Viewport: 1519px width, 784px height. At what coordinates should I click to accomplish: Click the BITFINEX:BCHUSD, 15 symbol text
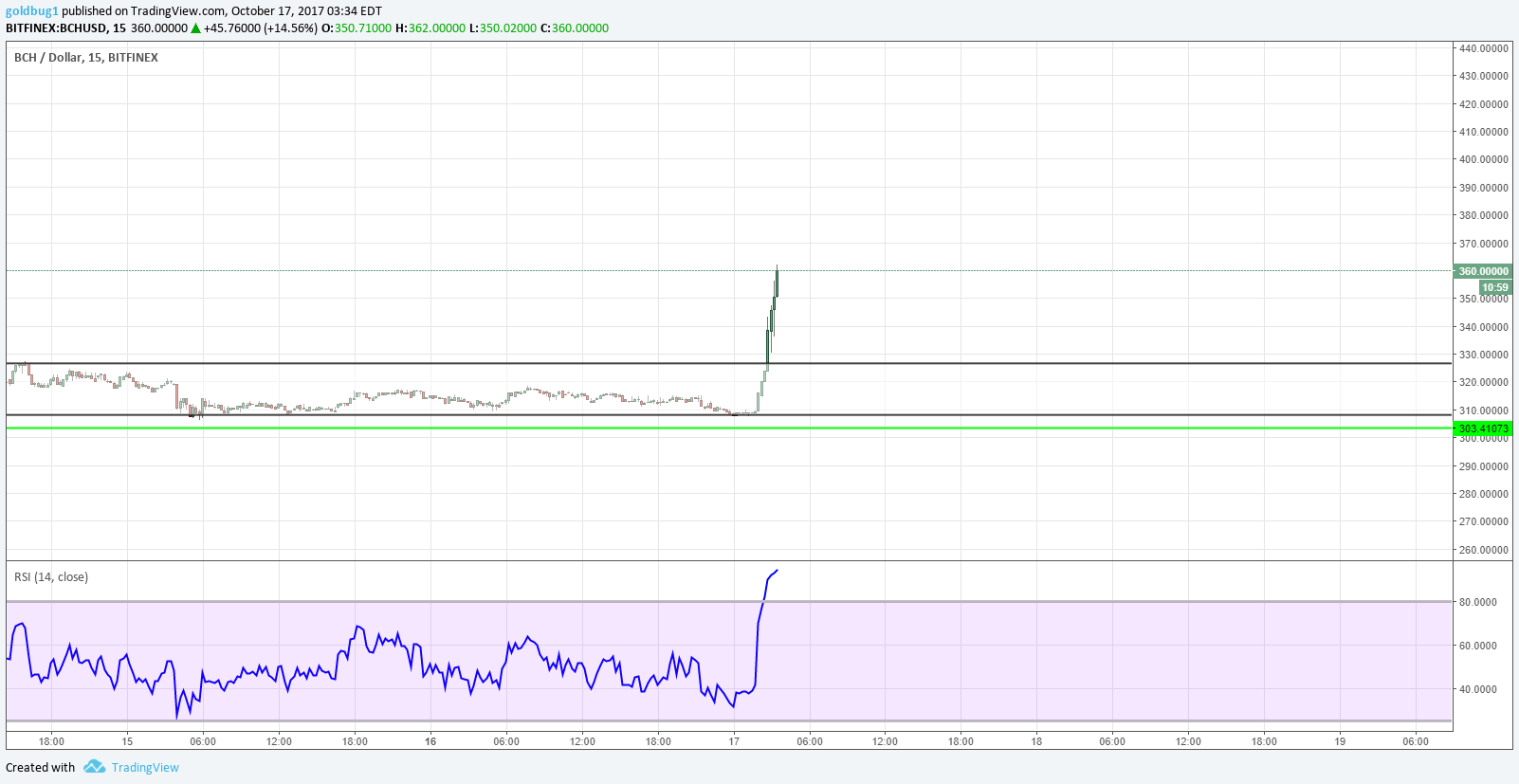click(65, 28)
